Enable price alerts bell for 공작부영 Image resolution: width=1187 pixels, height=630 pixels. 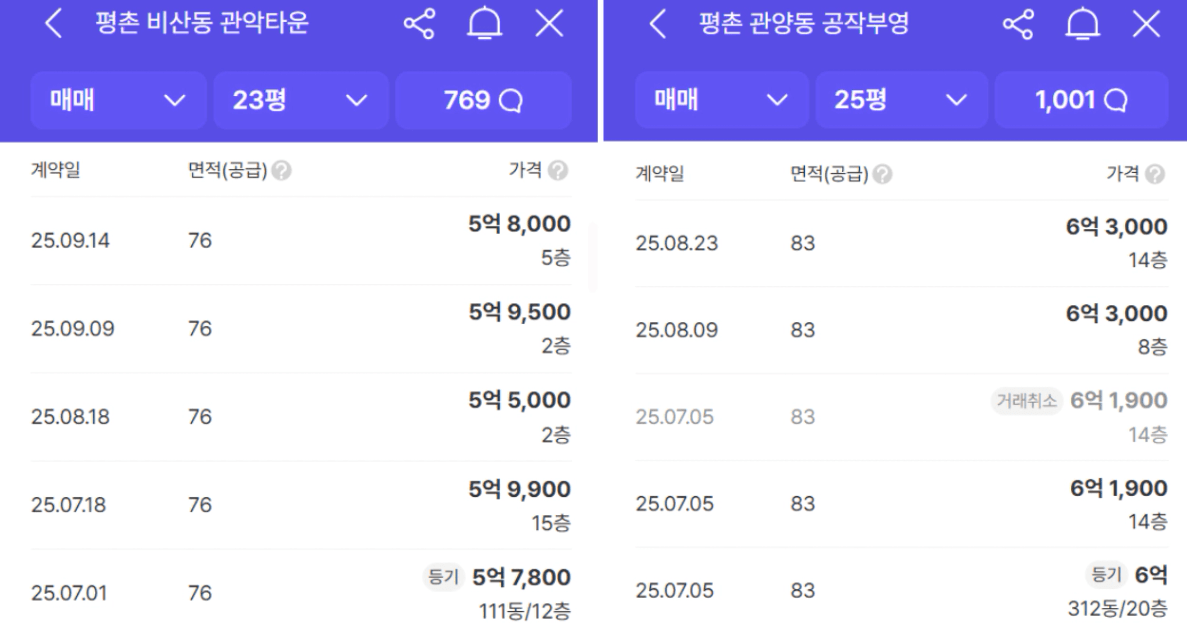coord(1082,25)
